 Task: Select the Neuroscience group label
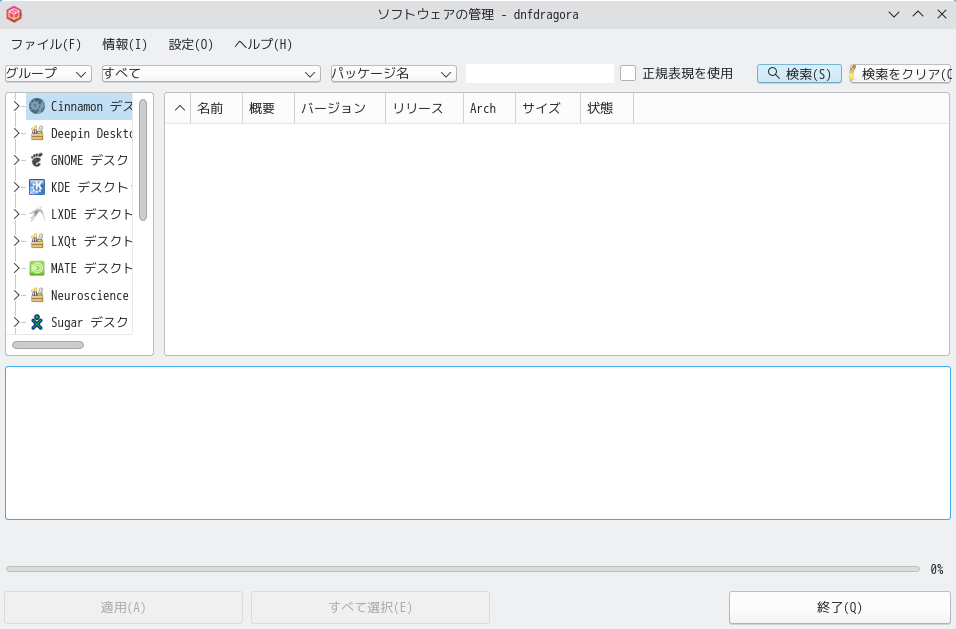90,296
